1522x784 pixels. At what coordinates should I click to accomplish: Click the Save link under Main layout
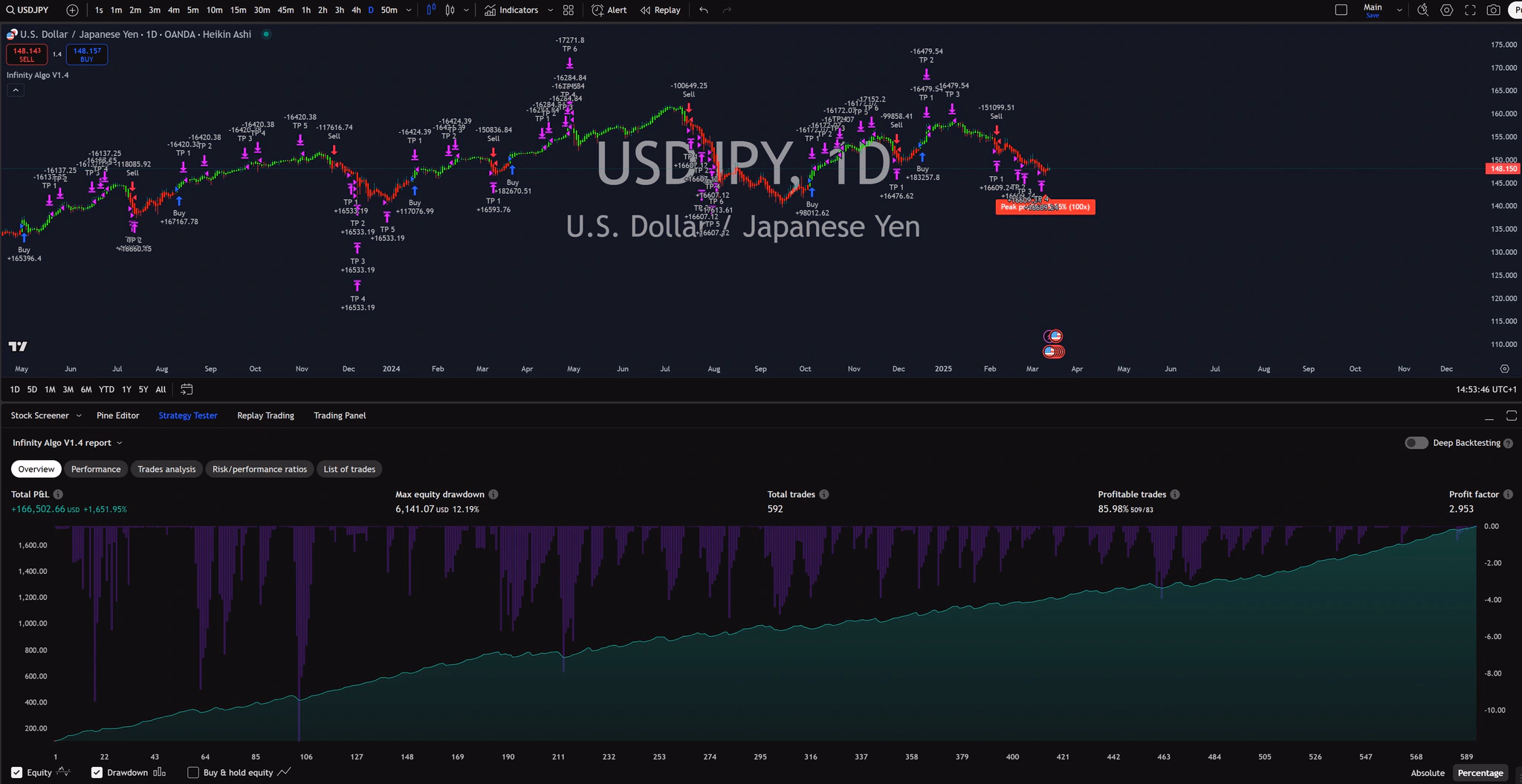tap(1373, 15)
